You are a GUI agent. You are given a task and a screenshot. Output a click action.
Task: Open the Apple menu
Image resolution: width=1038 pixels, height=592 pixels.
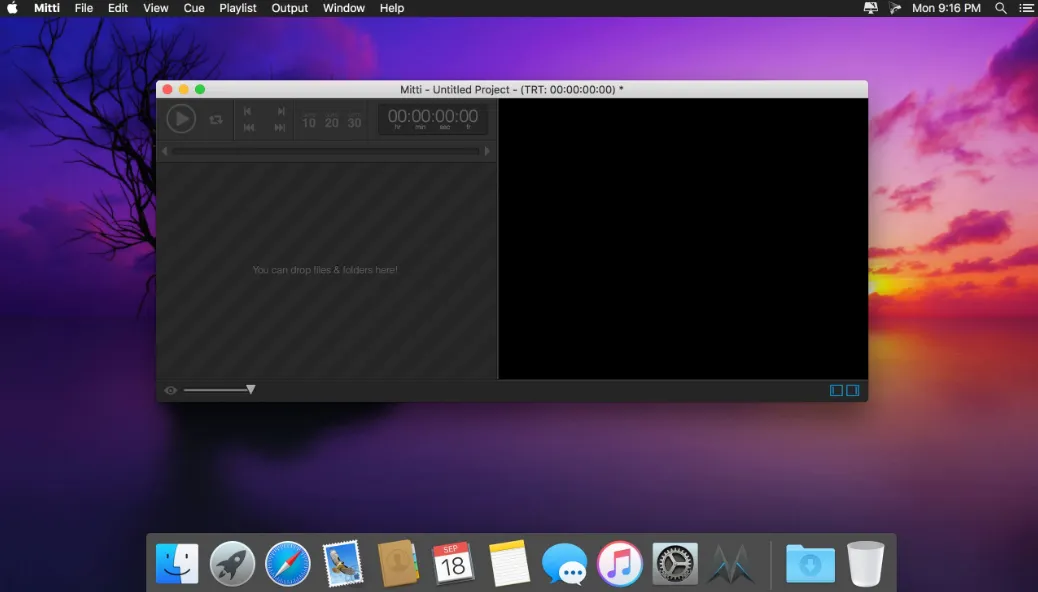pyautogui.click(x=13, y=8)
